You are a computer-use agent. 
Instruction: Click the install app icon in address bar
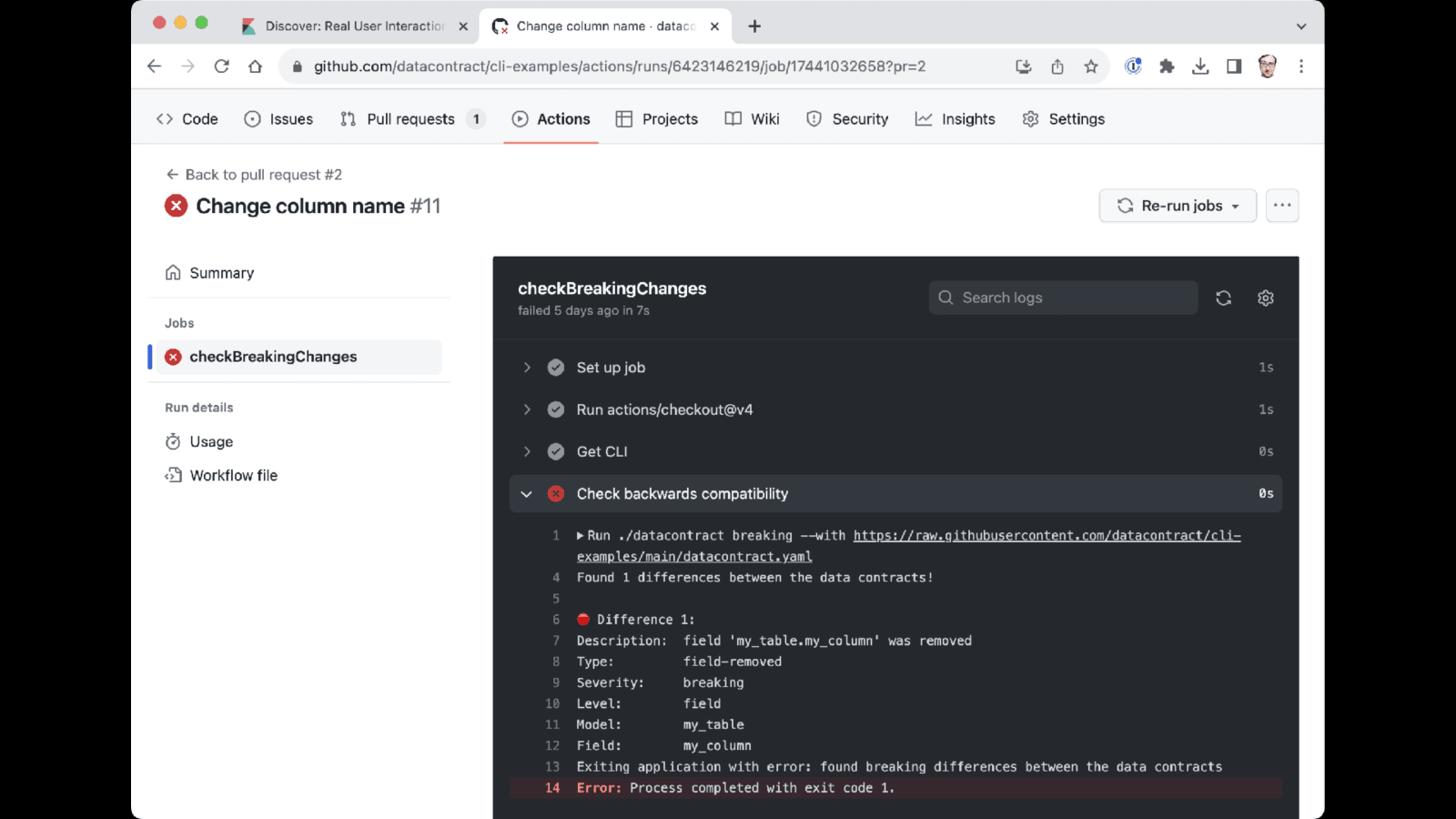point(1024,66)
